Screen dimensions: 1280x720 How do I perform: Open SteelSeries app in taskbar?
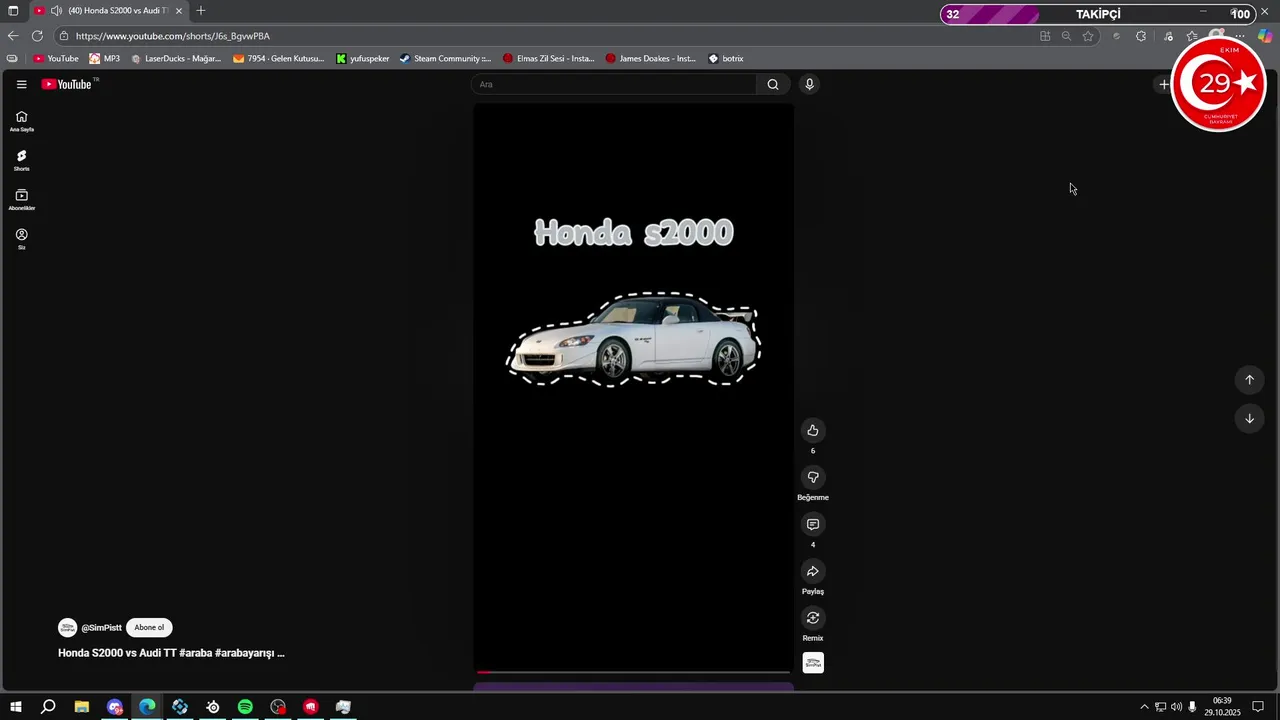point(213,707)
